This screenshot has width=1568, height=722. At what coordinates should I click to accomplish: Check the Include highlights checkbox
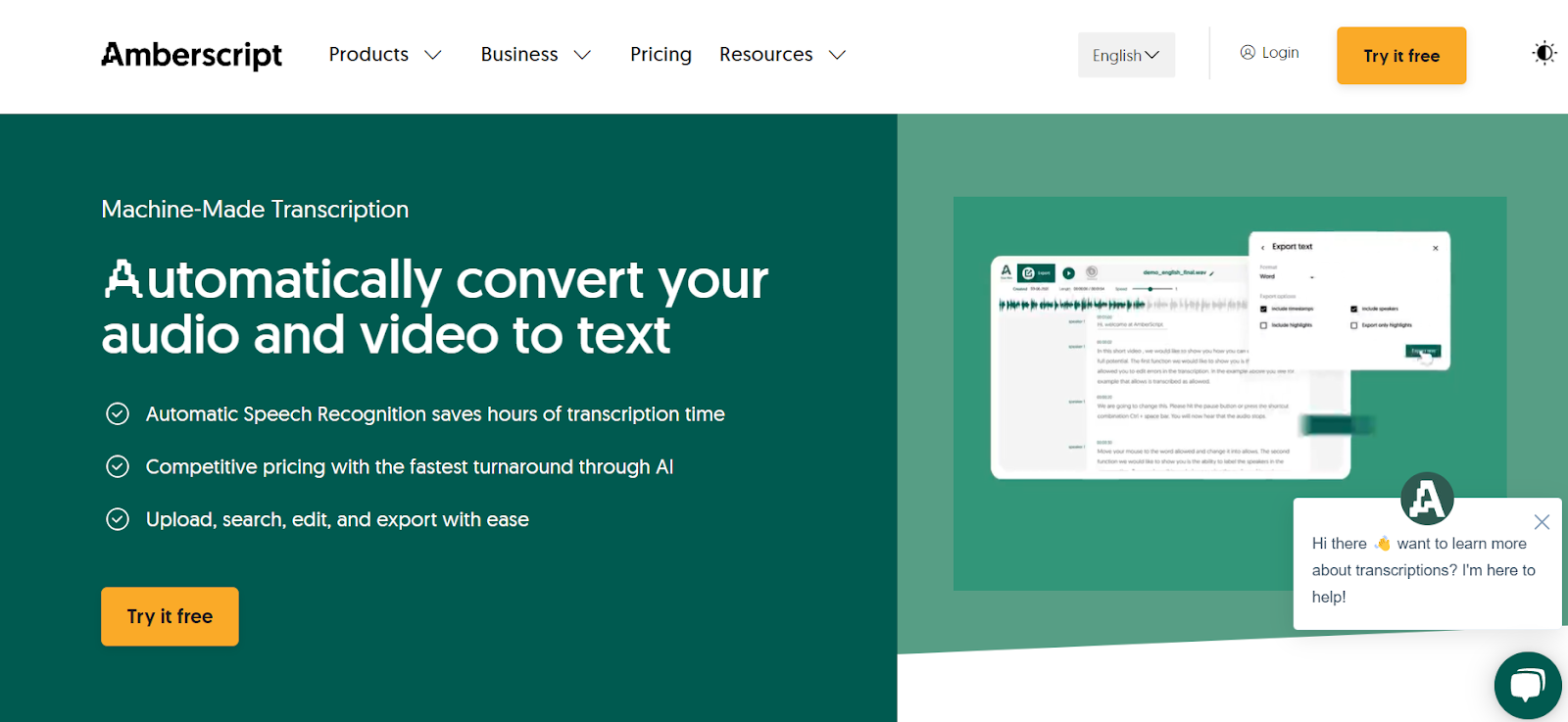tap(1264, 325)
